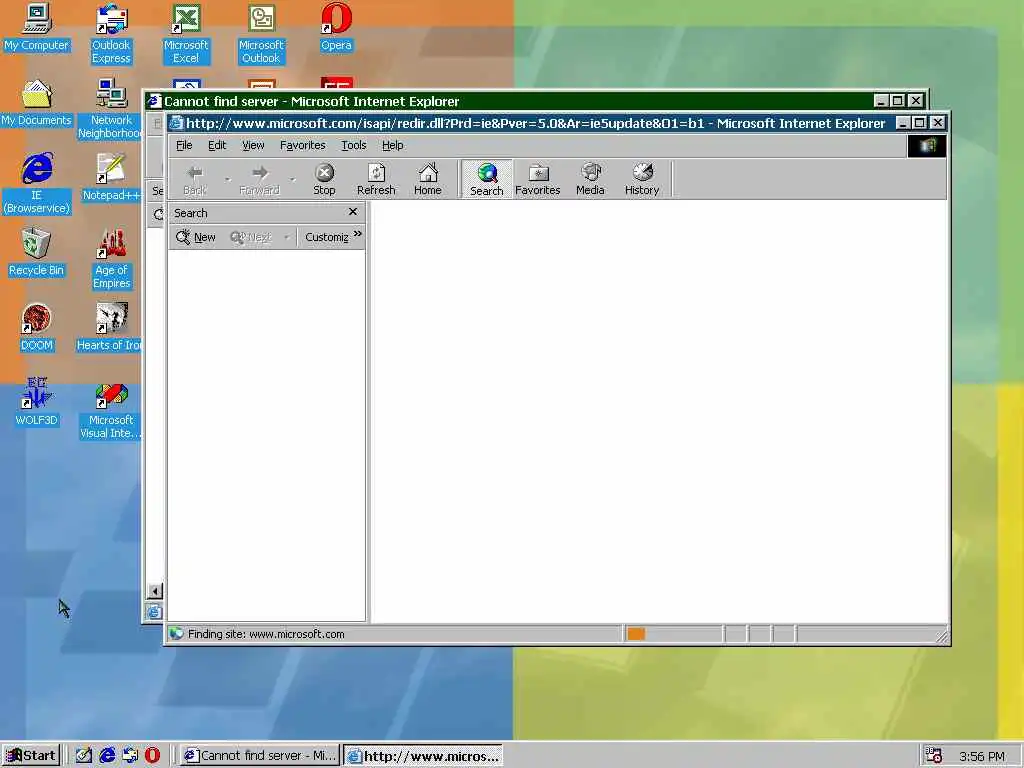Select My Documents desktop icon

[37, 103]
